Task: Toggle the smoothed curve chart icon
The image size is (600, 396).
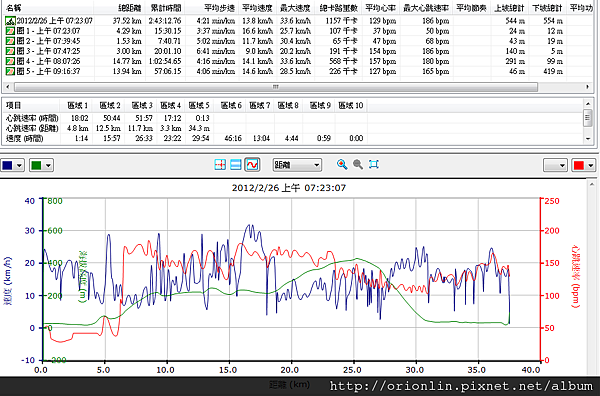Action: pos(252,165)
